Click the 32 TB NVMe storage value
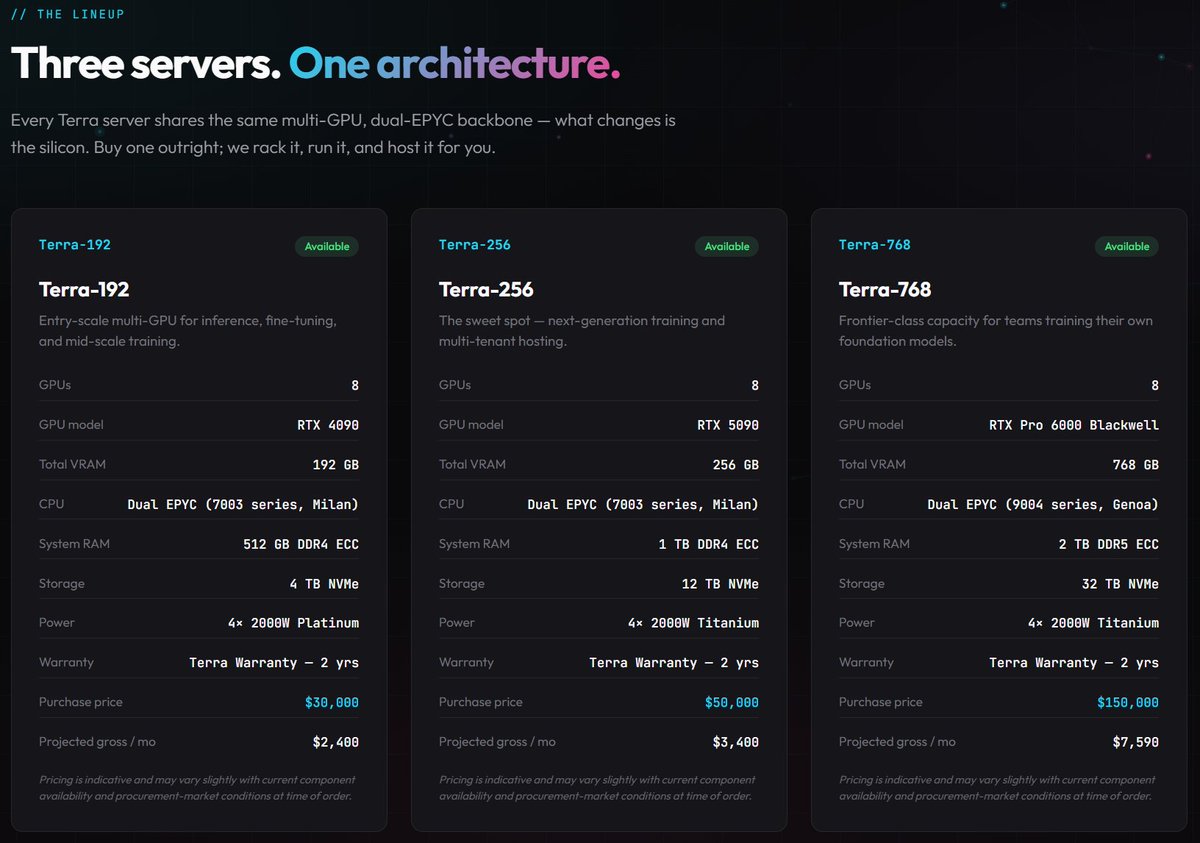The width and height of the screenshot is (1200, 843). [1120, 584]
